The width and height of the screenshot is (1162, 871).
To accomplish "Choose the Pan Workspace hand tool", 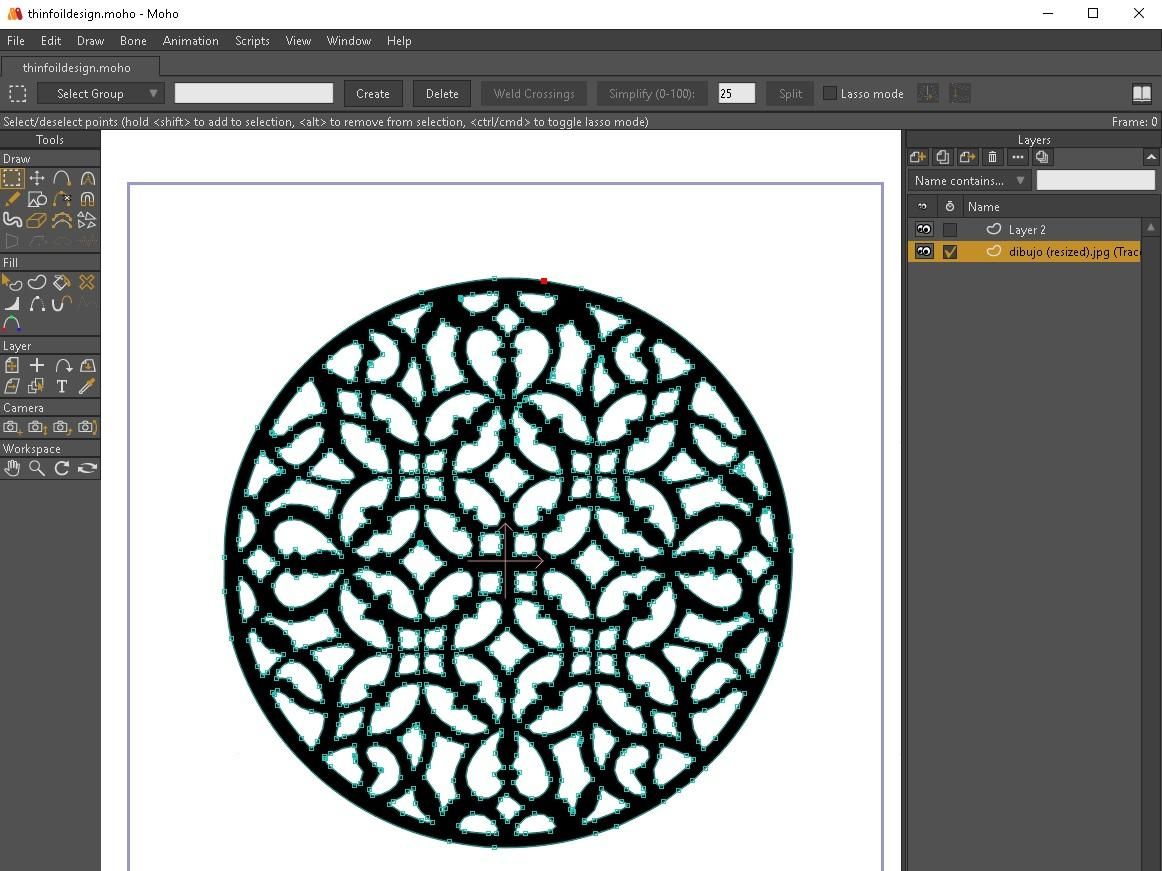I will (12, 468).
